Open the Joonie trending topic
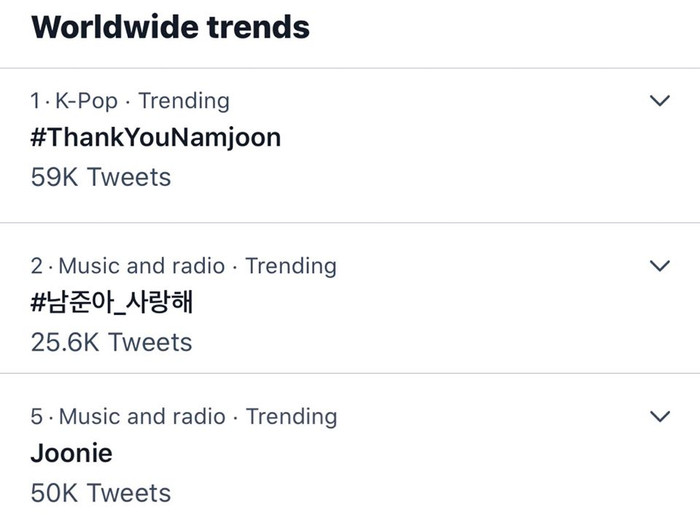700x527 pixels. (x=71, y=453)
